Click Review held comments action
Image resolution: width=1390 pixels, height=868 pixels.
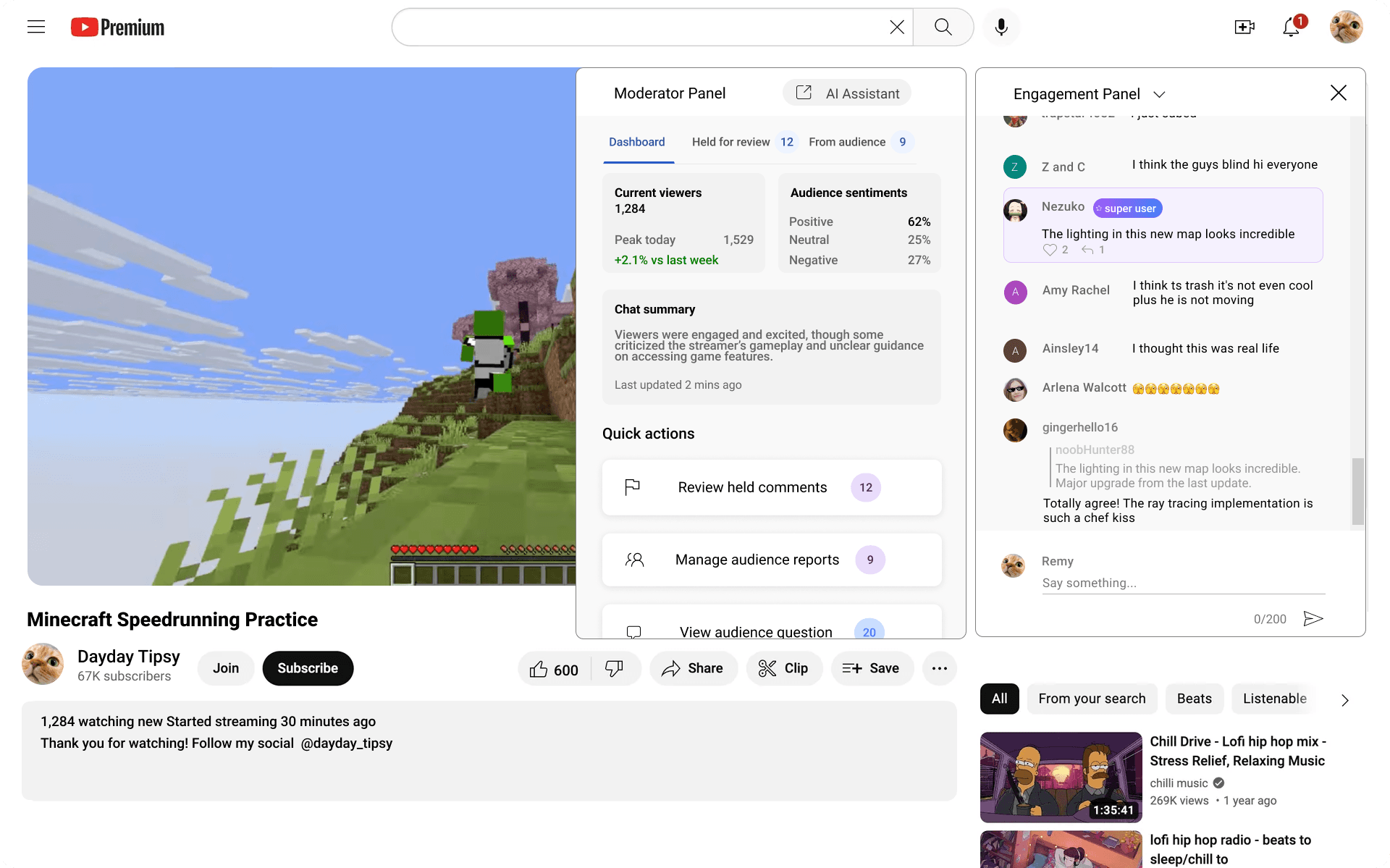pos(772,487)
